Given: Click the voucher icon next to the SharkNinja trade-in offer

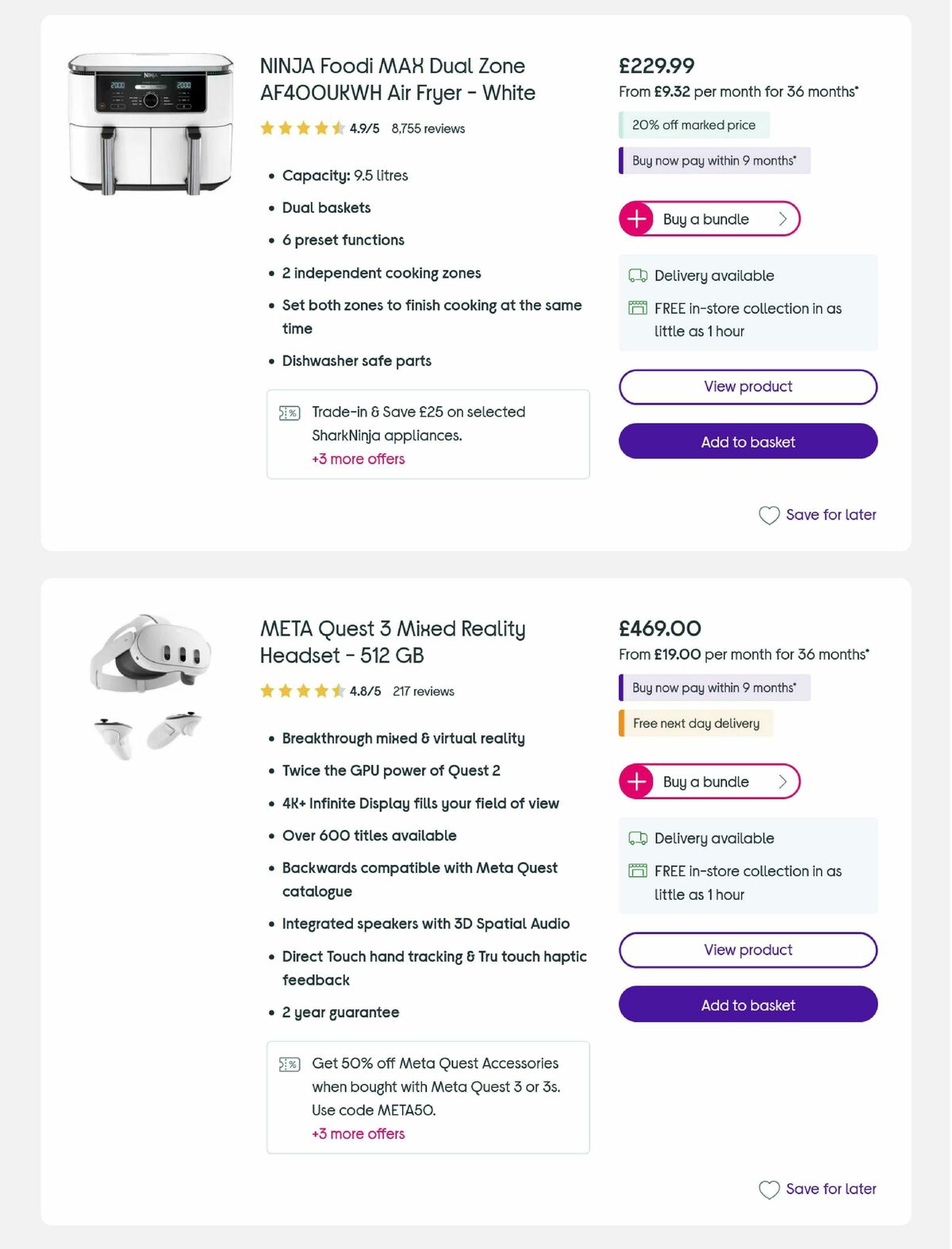Looking at the screenshot, I should click(289, 413).
